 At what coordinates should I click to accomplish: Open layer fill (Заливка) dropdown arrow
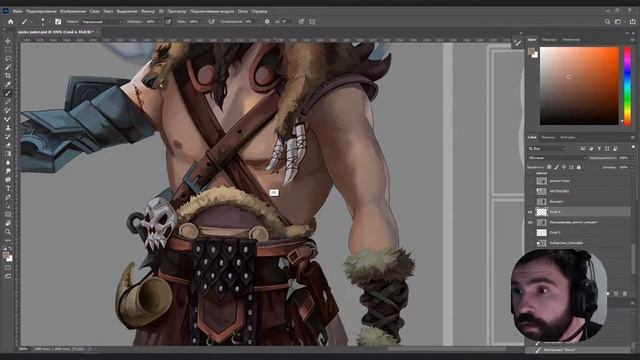pos(632,167)
